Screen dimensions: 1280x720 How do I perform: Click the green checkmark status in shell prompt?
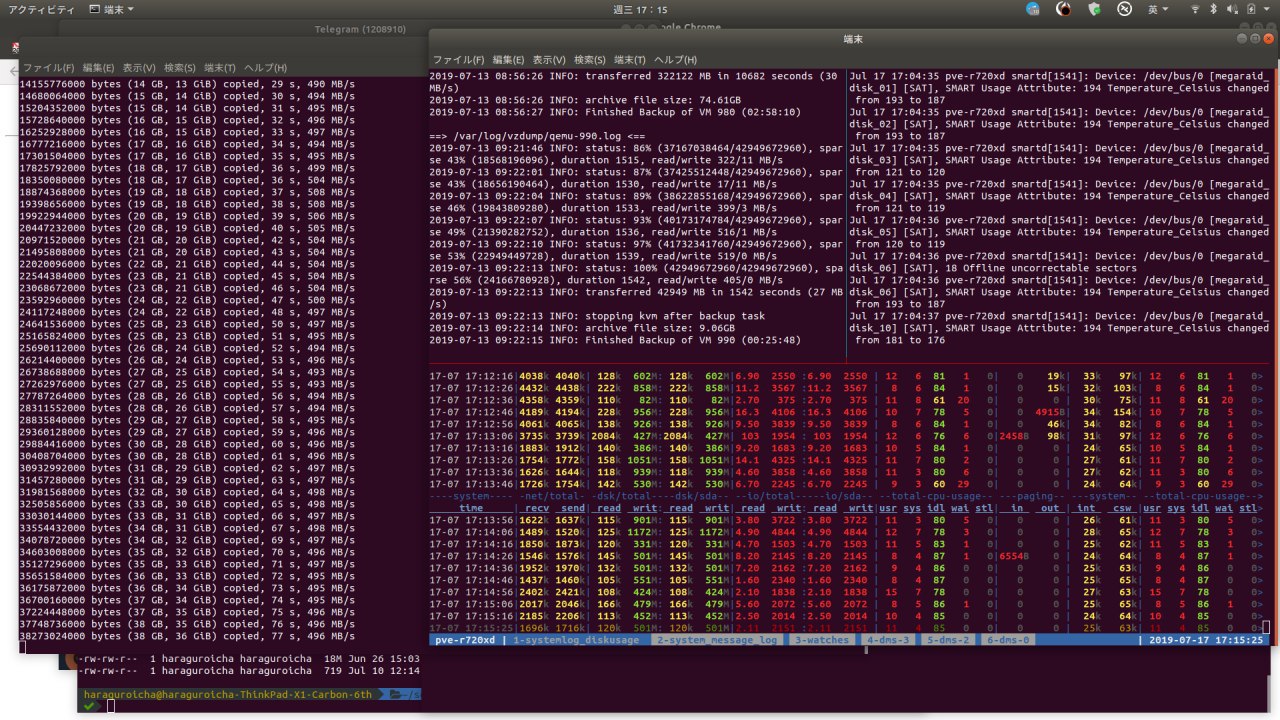(x=89, y=706)
